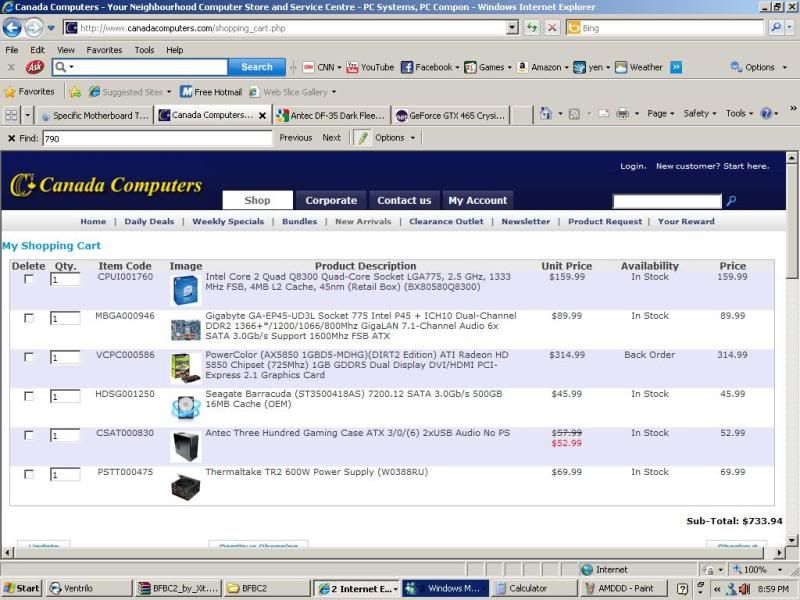800x600 pixels.
Task: Go back with the browser Back arrow
Action: (x=12, y=28)
